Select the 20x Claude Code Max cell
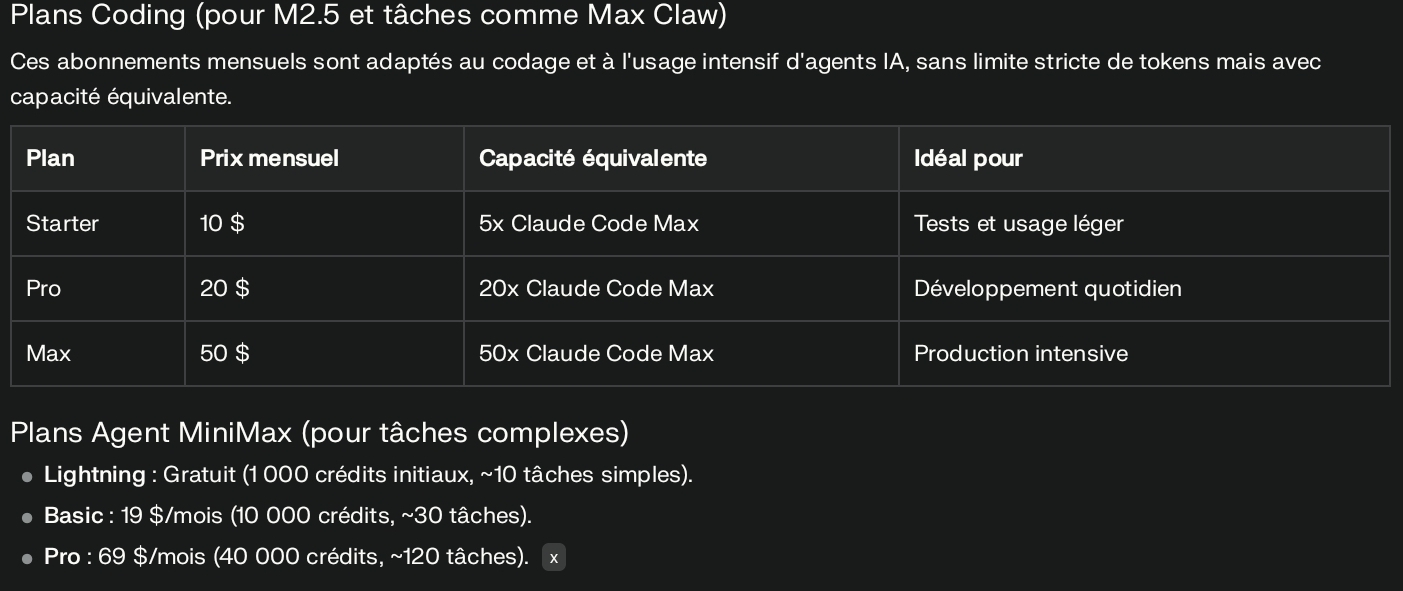 pyautogui.click(x=681, y=288)
